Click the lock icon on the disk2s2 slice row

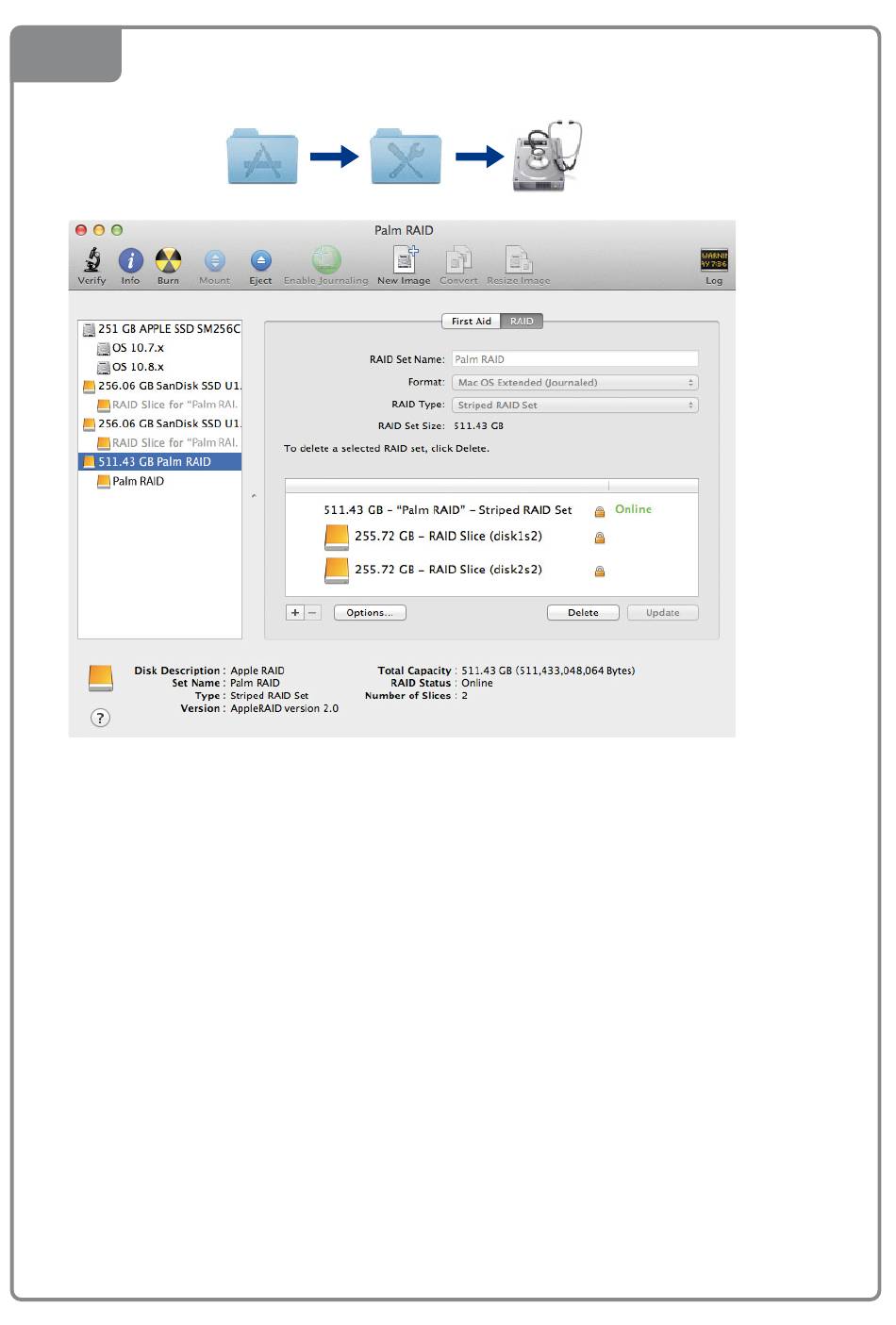(600, 571)
